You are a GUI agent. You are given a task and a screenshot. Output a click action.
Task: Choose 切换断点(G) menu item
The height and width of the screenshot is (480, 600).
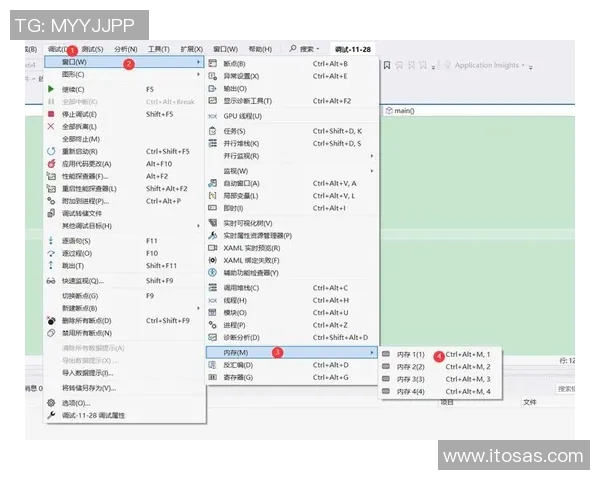pos(124,296)
